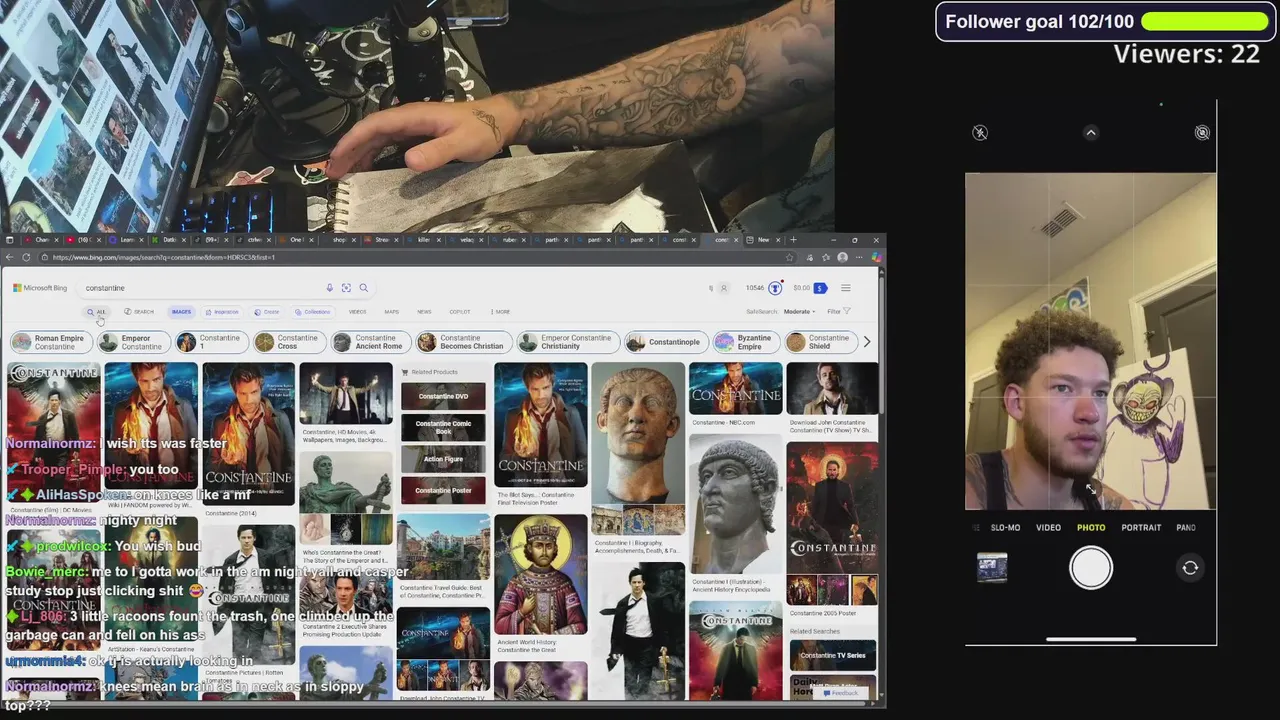Switch to the NEWS tab
Viewport: 1280px width, 720px height.
(x=424, y=312)
